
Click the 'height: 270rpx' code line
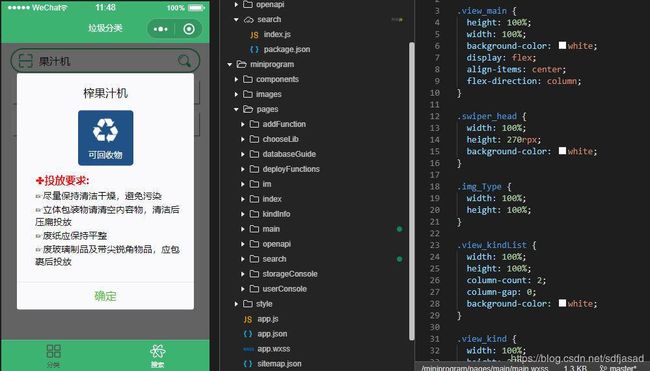tap(504, 140)
